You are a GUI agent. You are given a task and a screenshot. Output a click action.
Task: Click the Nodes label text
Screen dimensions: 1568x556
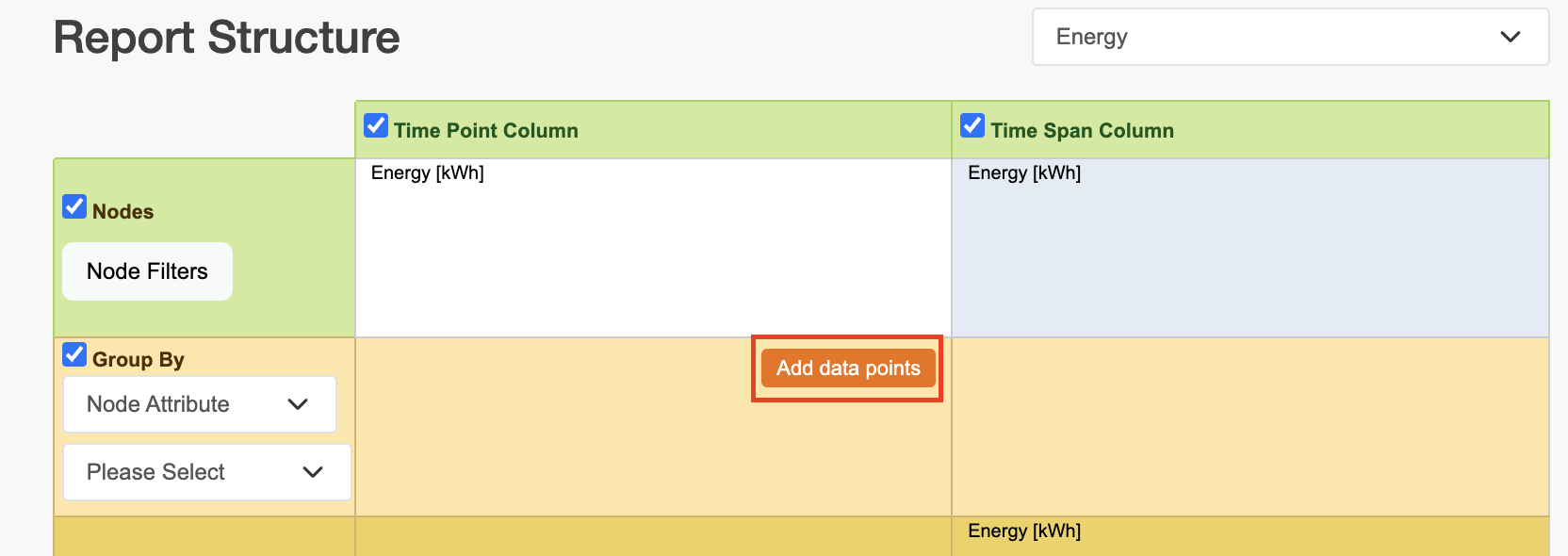tap(123, 212)
